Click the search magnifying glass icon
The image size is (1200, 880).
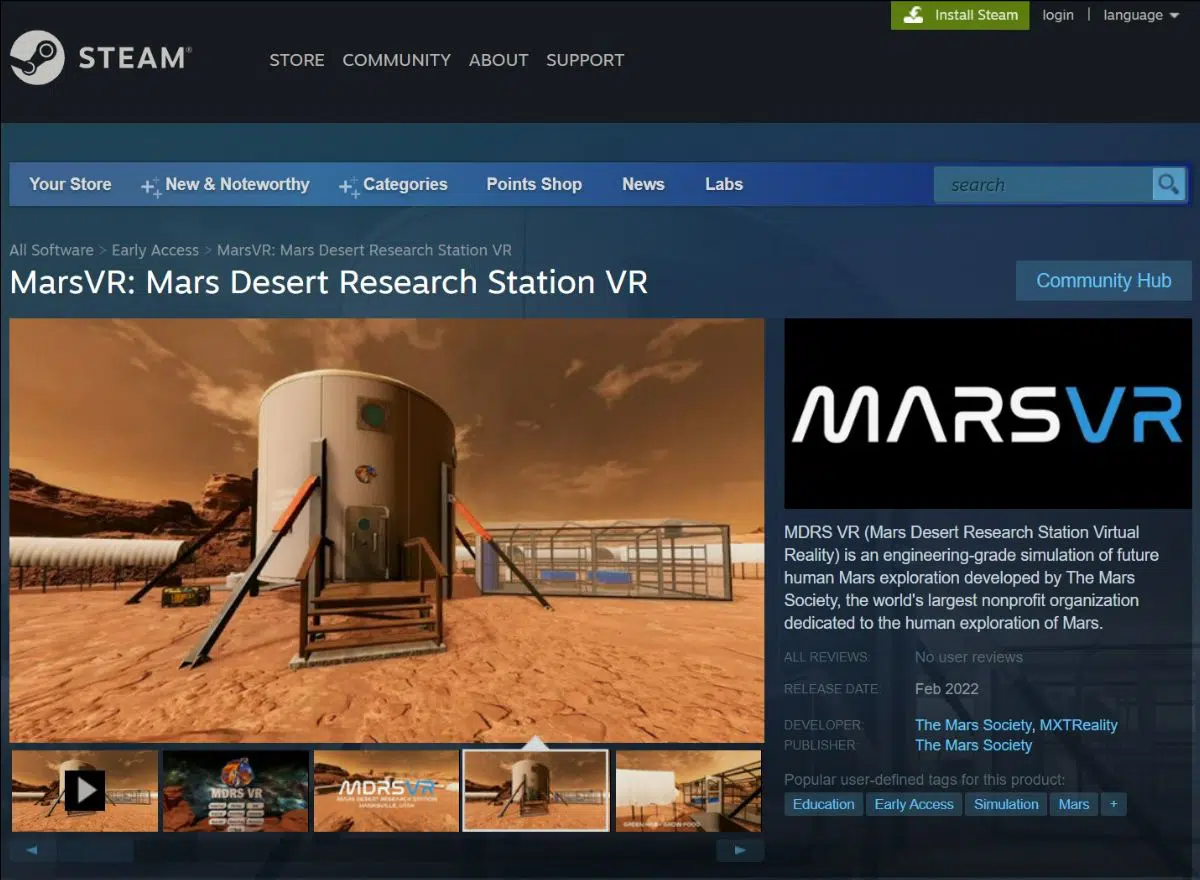(x=1168, y=184)
